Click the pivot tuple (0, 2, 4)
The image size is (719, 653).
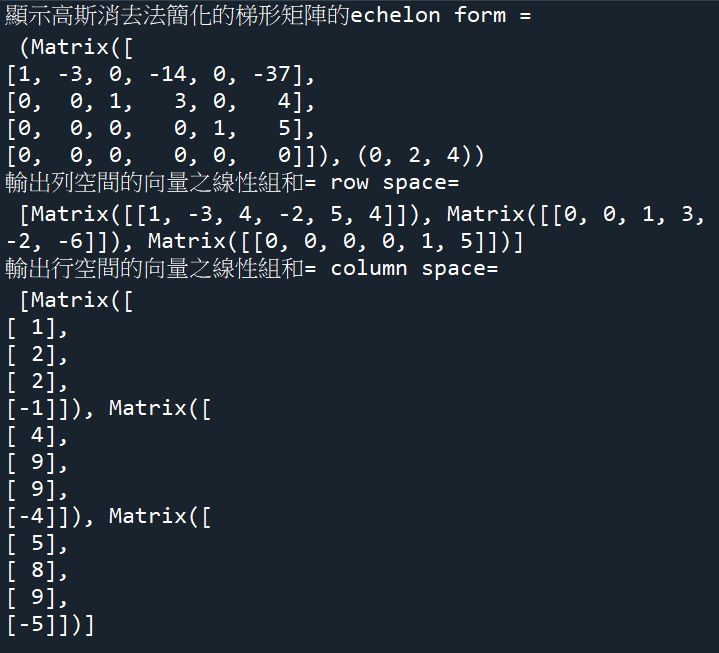(421, 155)
